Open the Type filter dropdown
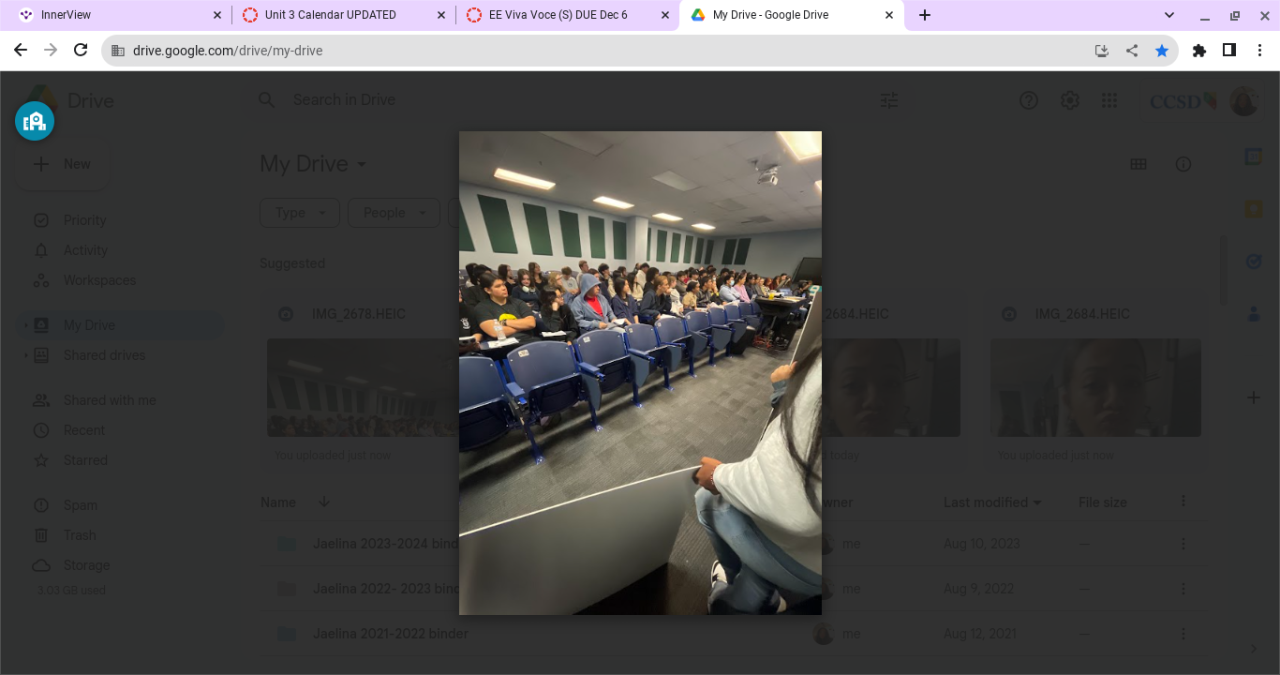This screenshot has width=1280, height=675. pos(300,213)
